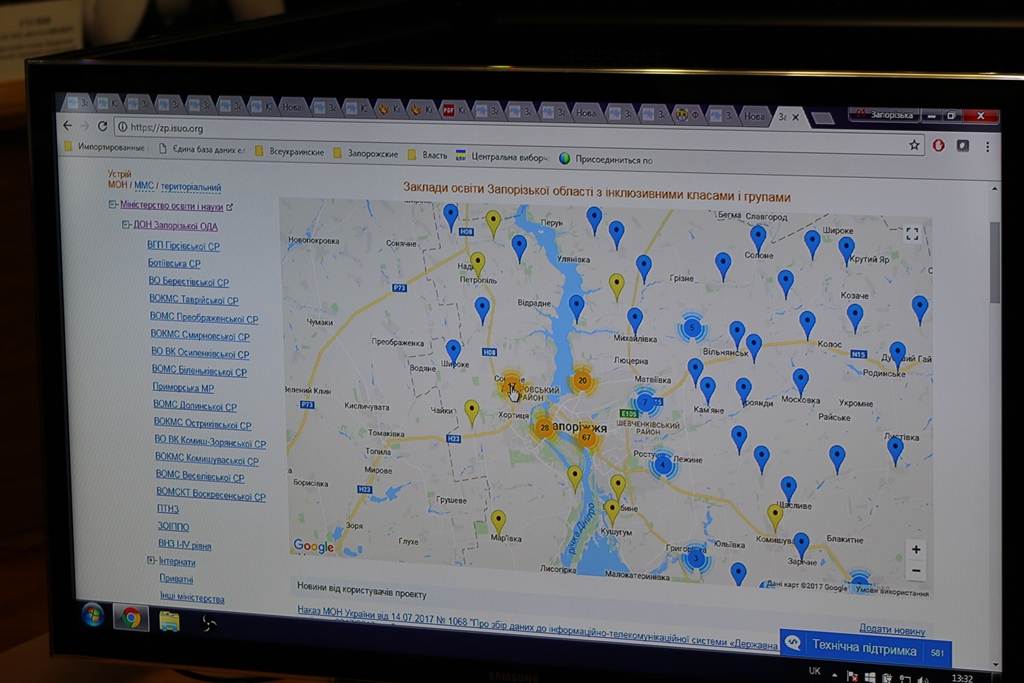Image resolution: width=1024 pixels, height=683 pixels.
Task: Click the Приватні tree link
Action: 176,579
